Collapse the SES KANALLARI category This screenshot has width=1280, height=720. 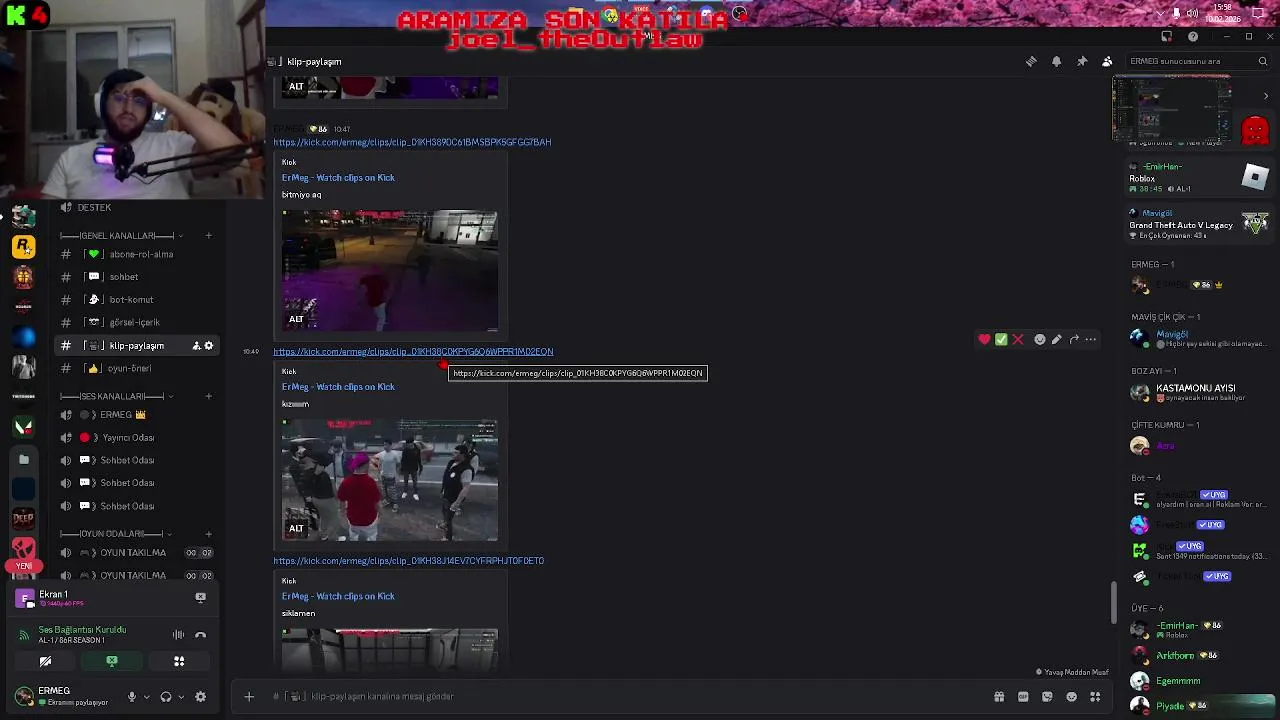click(x=116, y=397)
